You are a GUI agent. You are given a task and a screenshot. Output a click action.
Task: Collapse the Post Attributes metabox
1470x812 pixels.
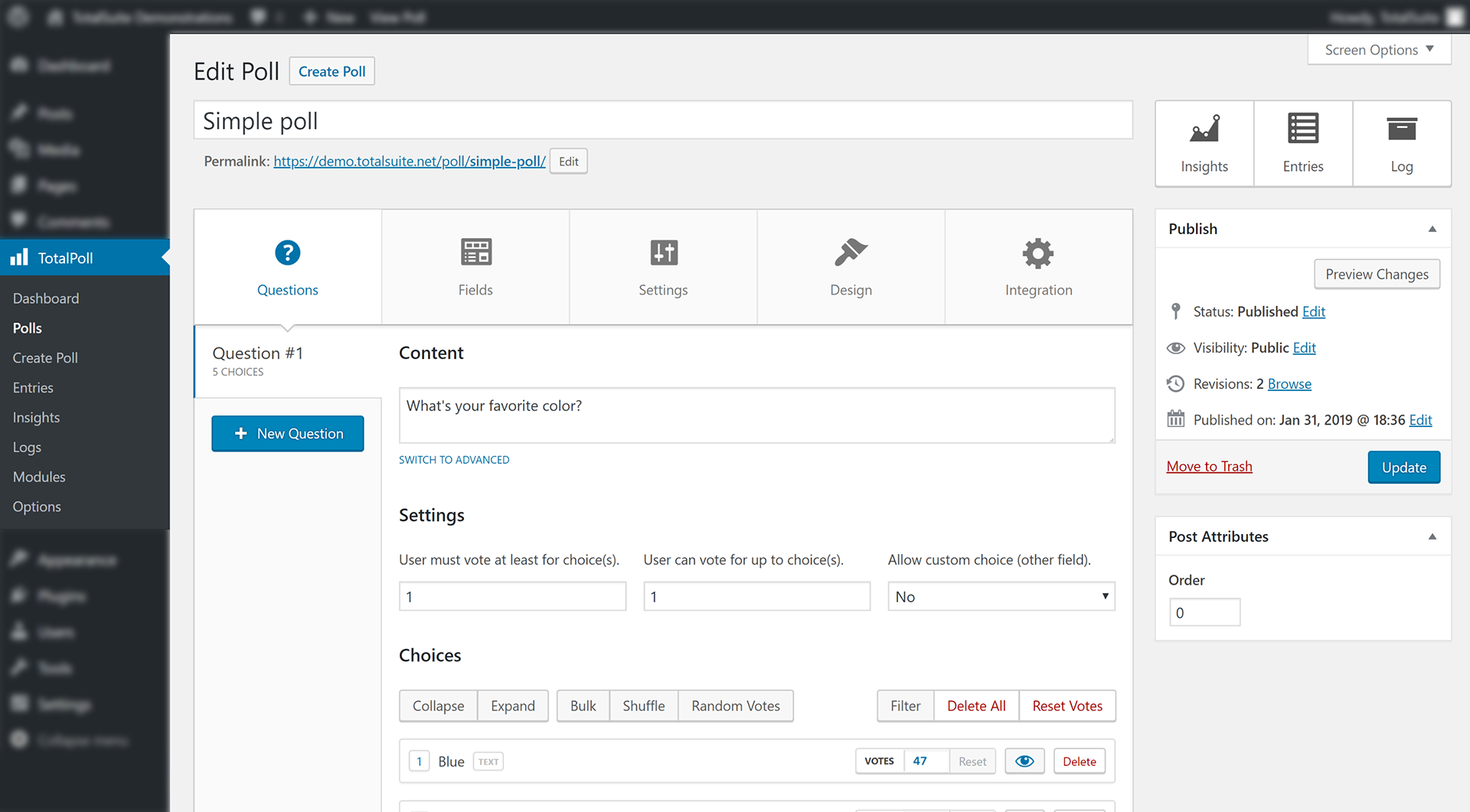[1432, 536]
